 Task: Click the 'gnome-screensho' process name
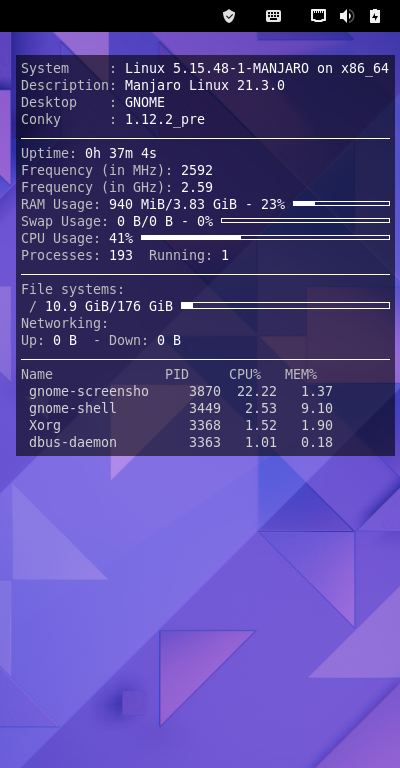[89, 392]
